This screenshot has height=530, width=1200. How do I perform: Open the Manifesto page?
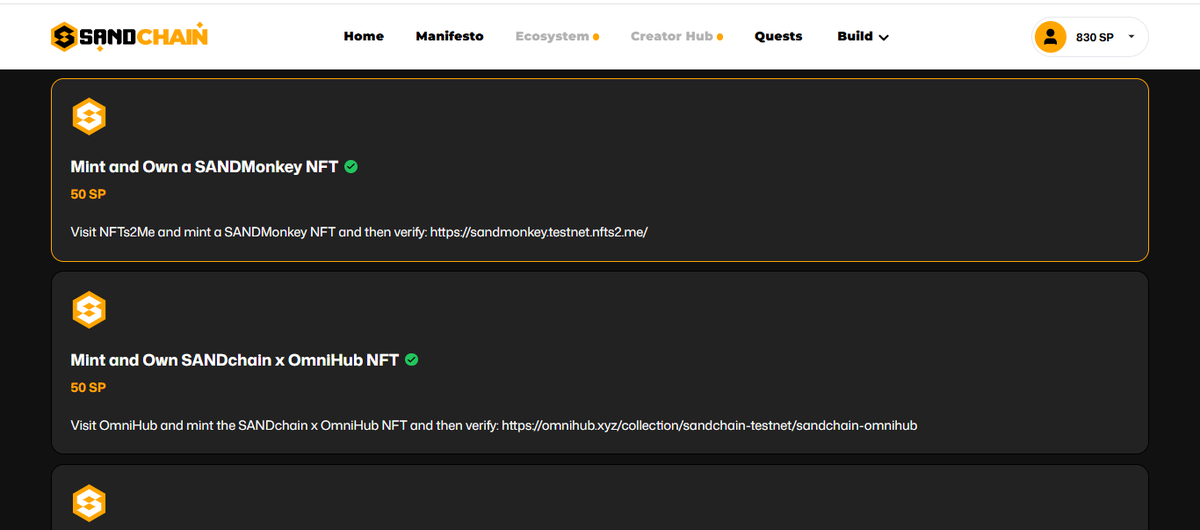[x=449, y=36]
